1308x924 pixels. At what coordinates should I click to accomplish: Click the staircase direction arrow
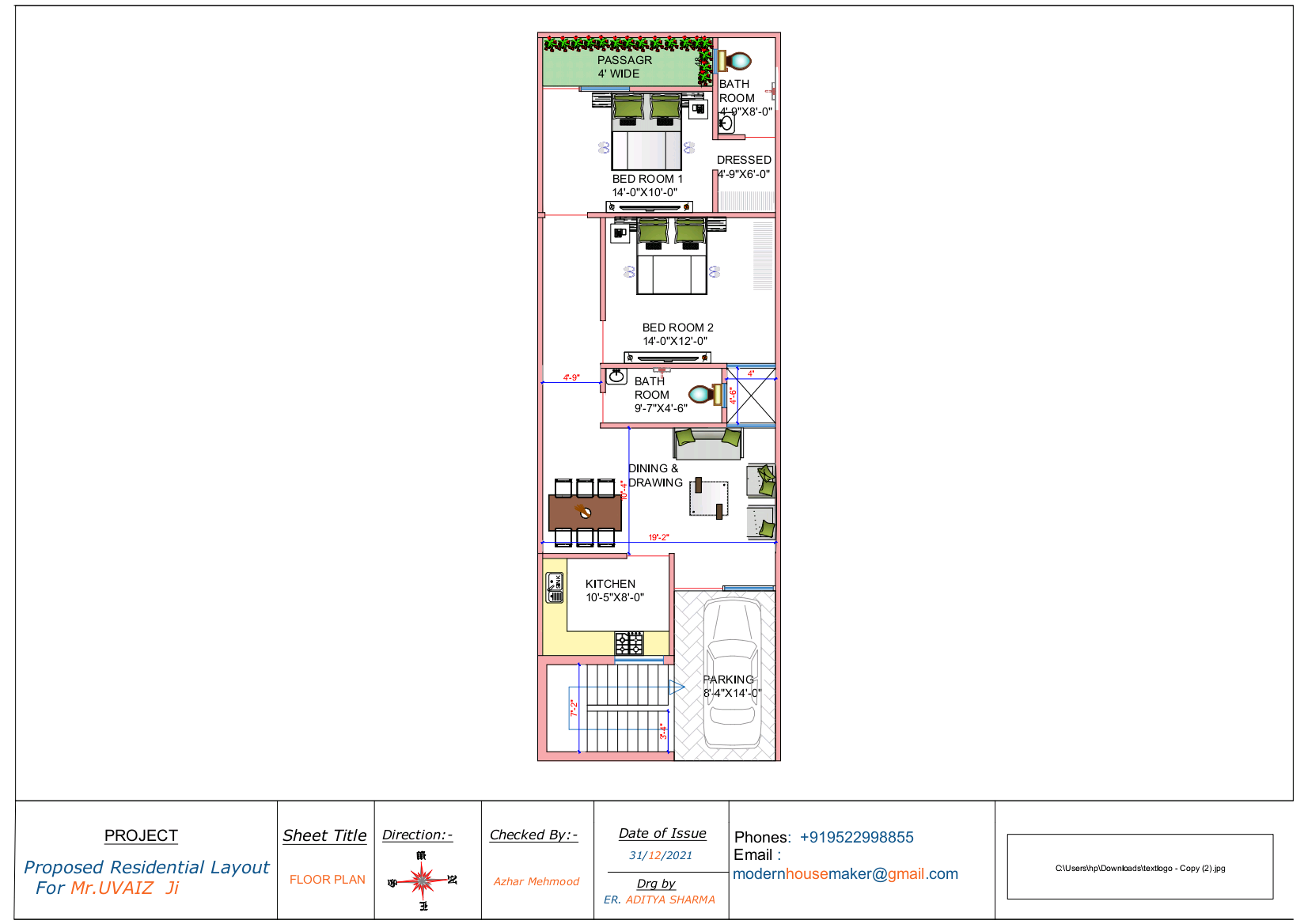click(677, 687)
